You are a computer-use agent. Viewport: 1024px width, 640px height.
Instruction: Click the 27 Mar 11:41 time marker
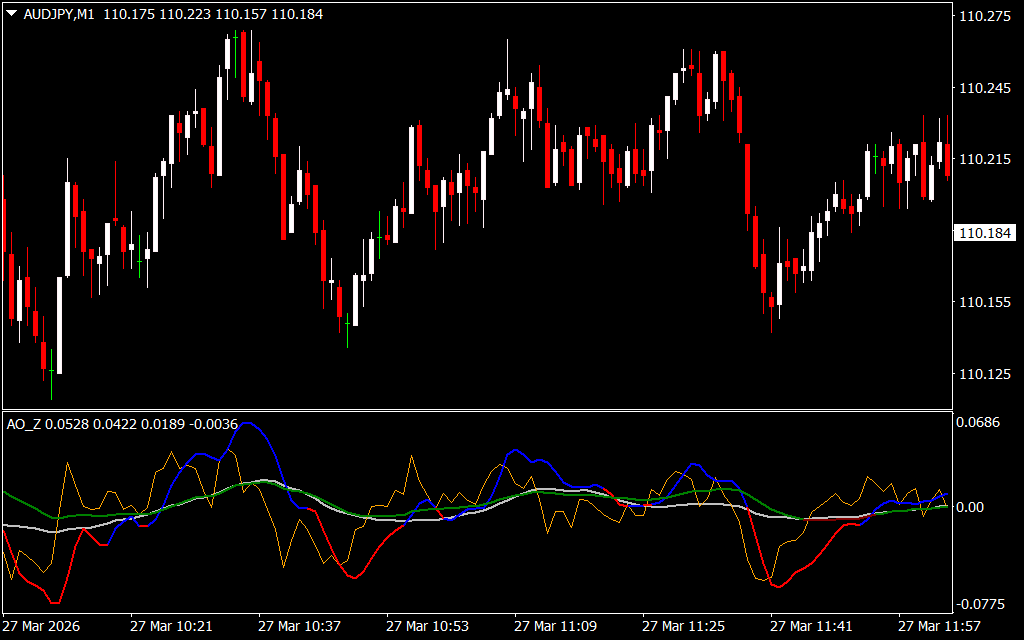(x=811, y=626)
